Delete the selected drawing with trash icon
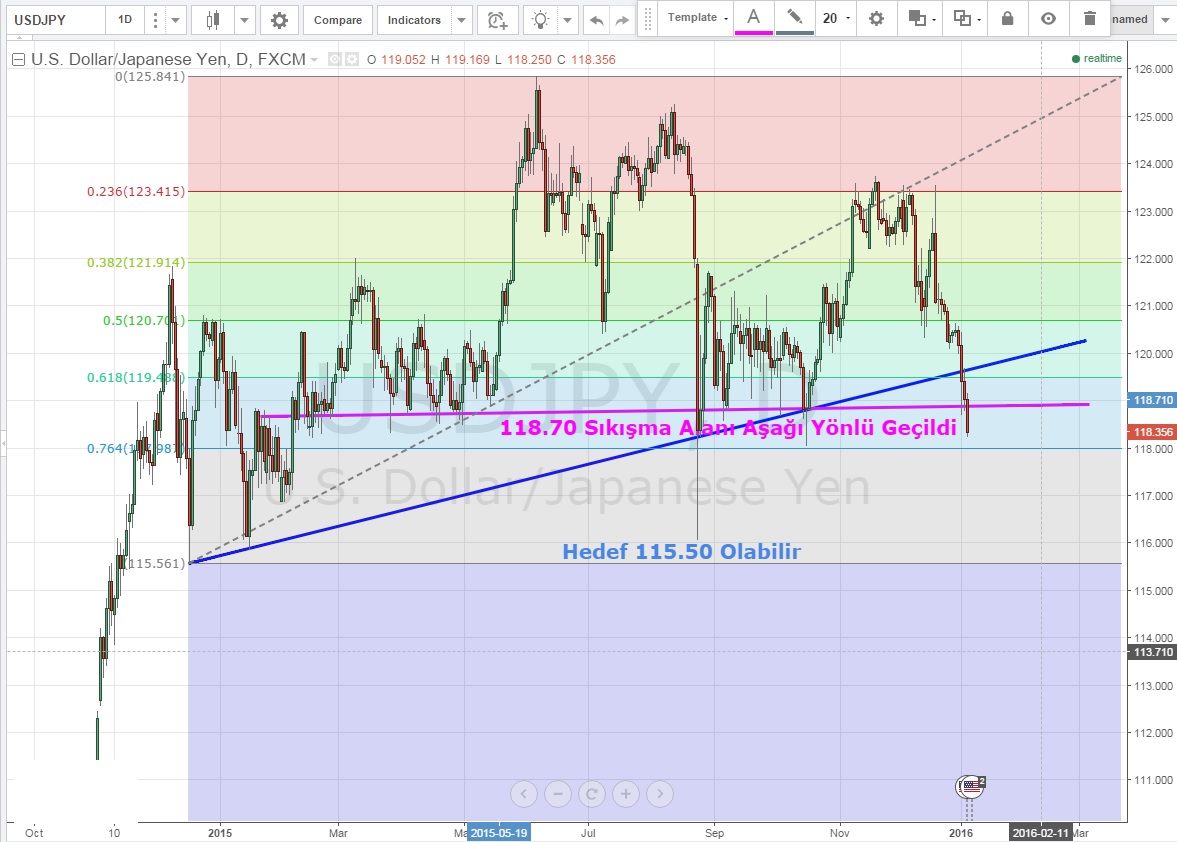 tap(1089, 18)
